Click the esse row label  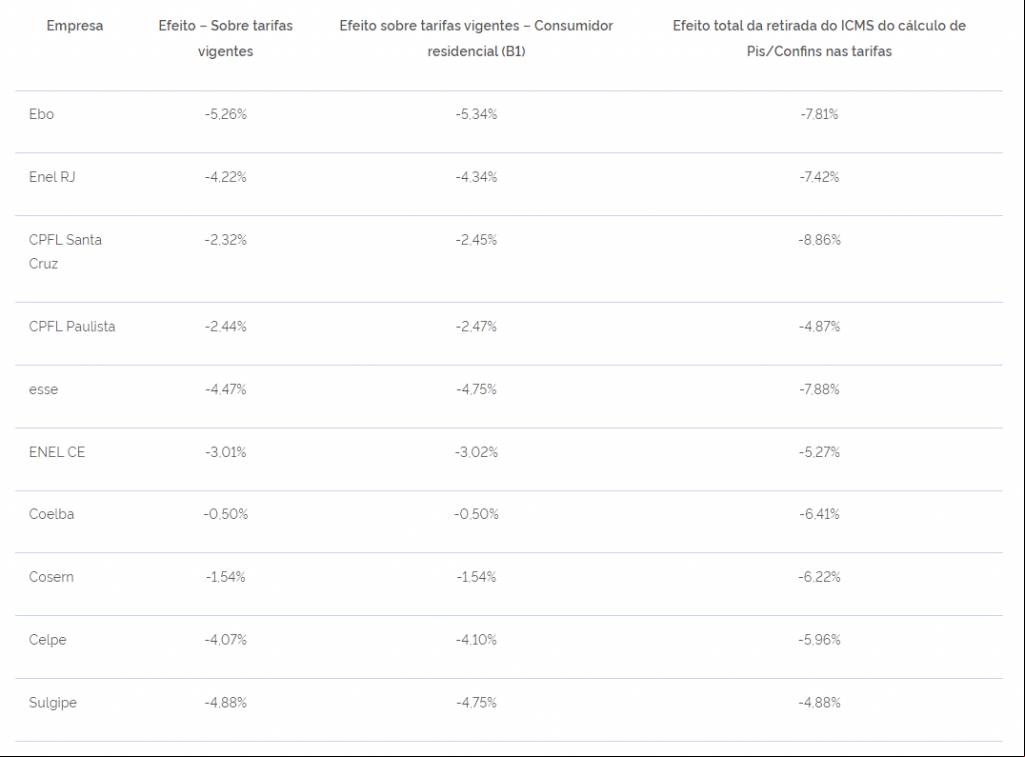[x=43, y=390]
